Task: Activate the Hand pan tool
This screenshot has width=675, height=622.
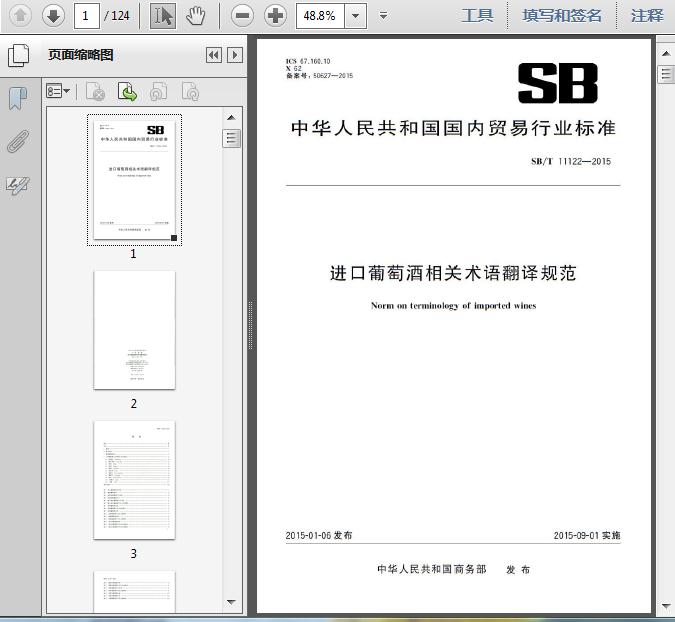Action: (x=195, y=15)
